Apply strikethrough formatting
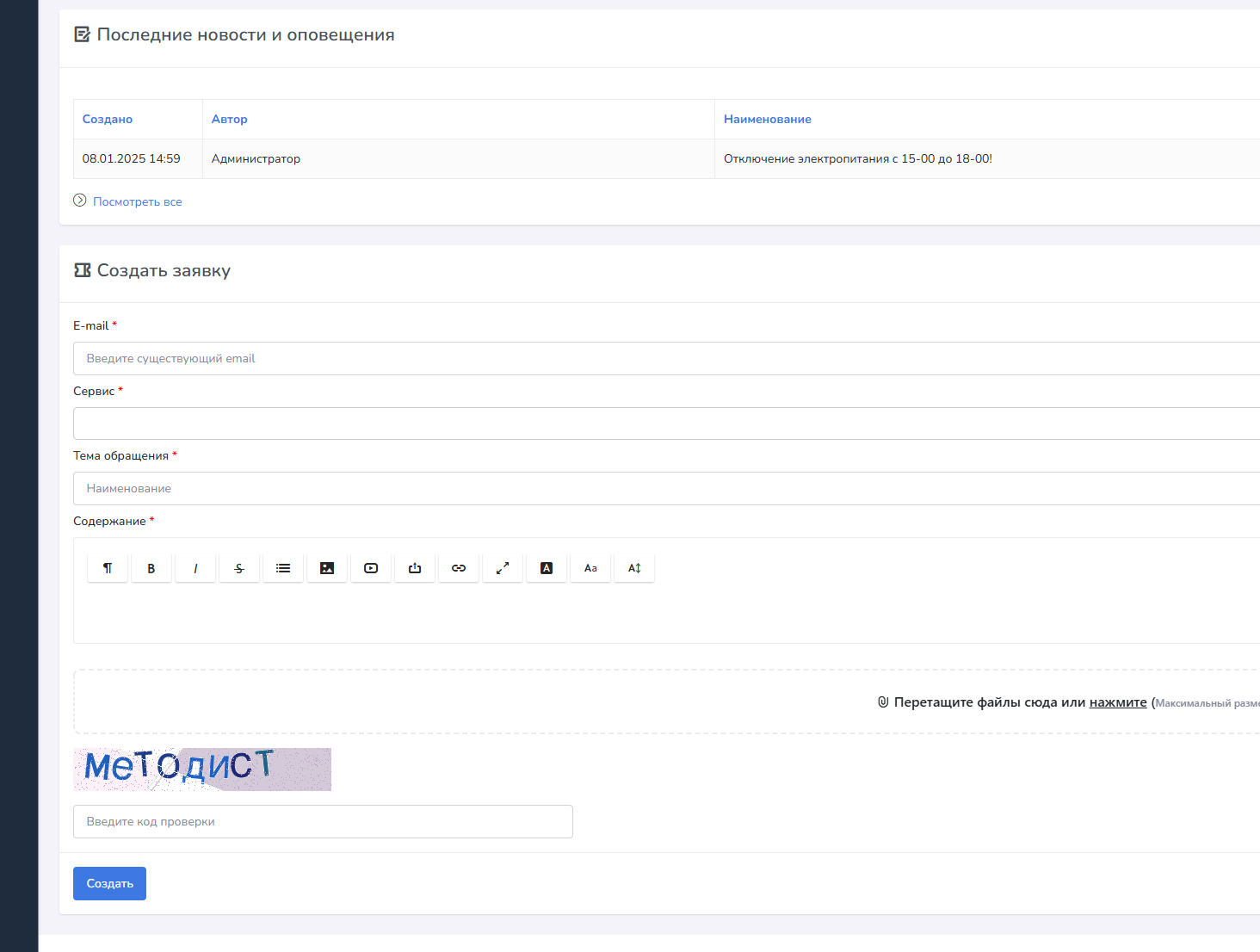 239,568
